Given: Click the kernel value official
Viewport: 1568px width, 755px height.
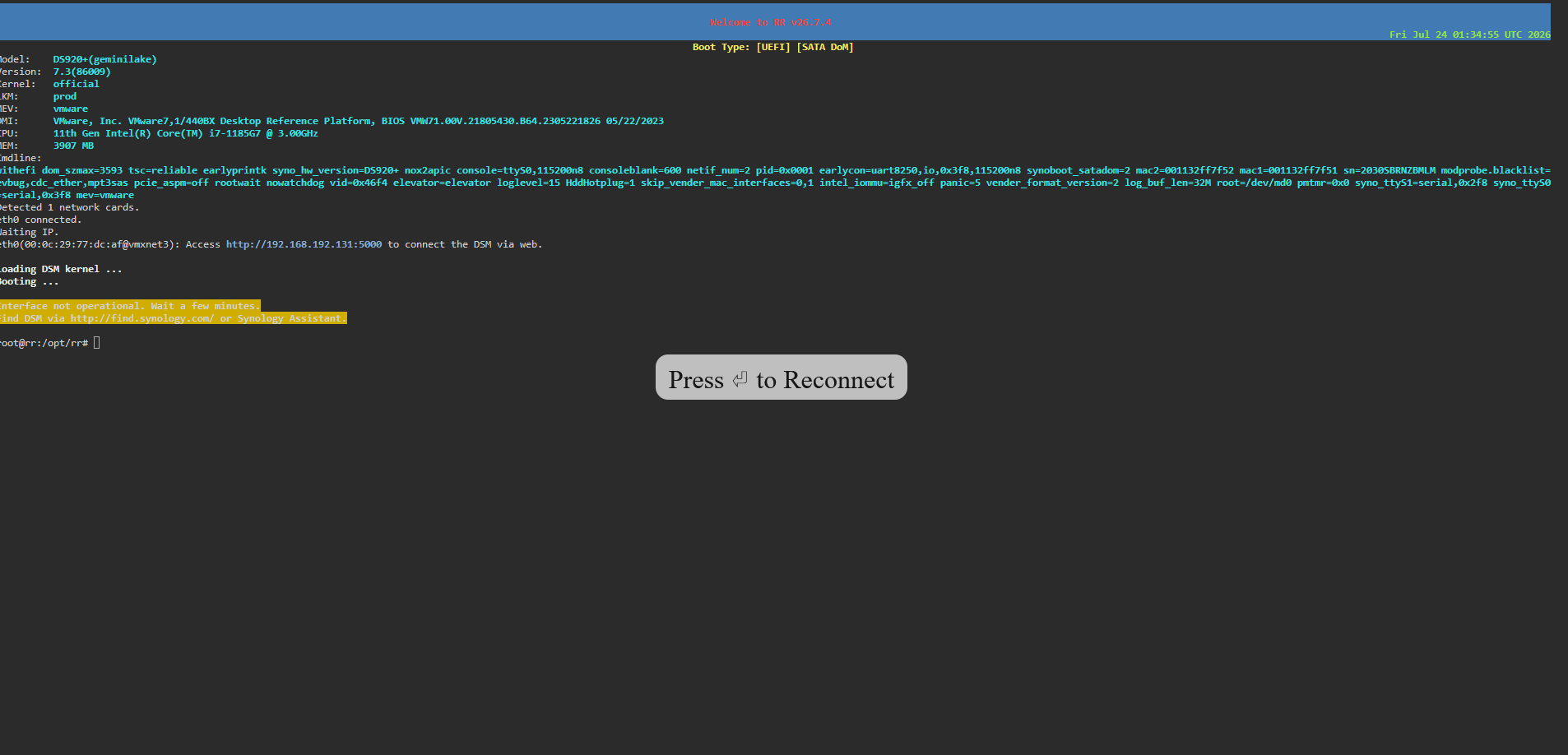Looking at the screenshot, I should tap(76, 84).
